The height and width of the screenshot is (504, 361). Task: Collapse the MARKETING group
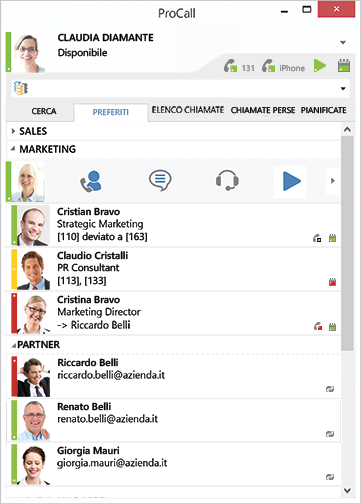(13, 149)
